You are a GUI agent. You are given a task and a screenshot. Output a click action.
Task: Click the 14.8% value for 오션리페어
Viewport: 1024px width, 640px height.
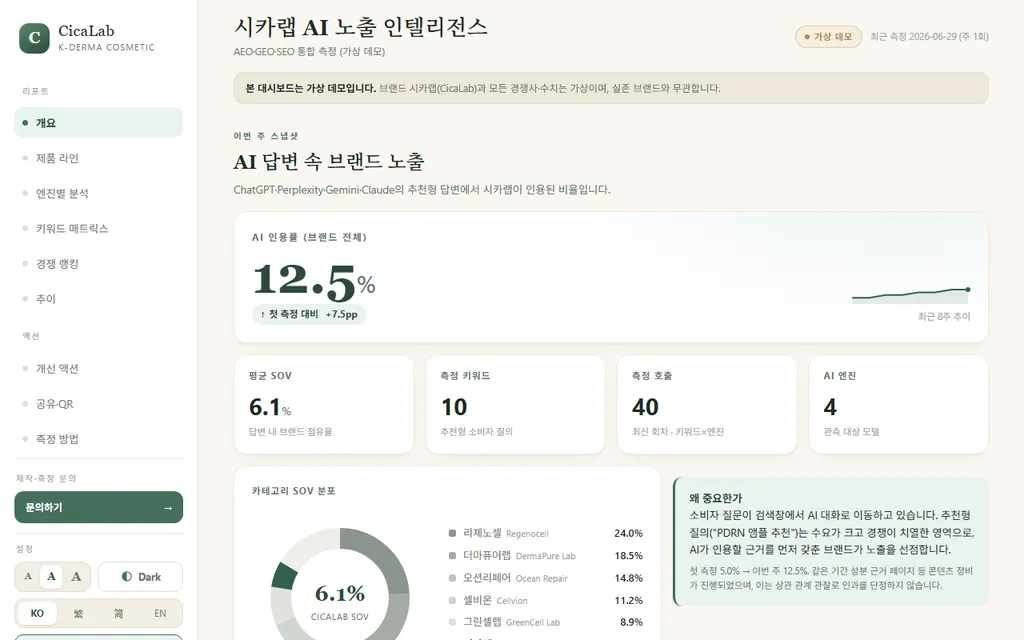pyautogui.click(x=628, y=578)
